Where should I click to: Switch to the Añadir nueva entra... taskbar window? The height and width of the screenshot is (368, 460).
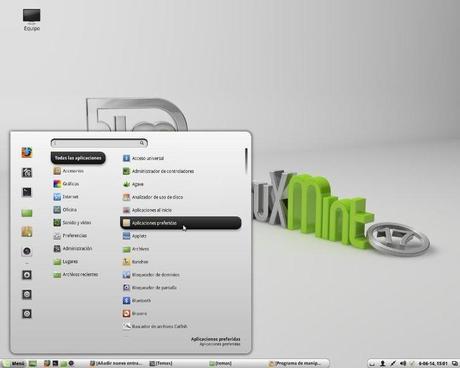tap(116, 363)
